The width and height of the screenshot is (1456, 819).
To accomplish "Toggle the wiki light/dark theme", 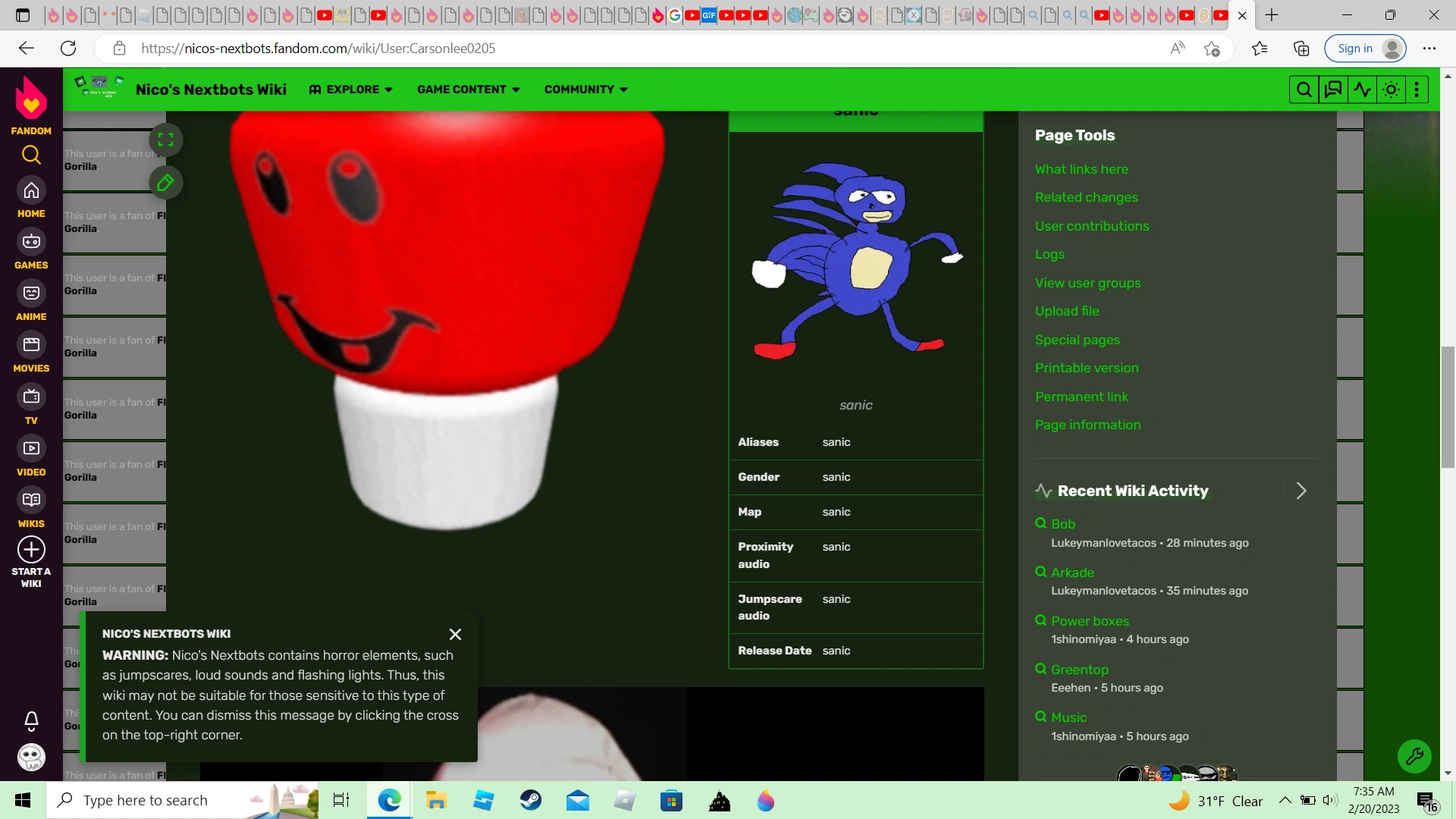I will click(x=1392, y=89).
